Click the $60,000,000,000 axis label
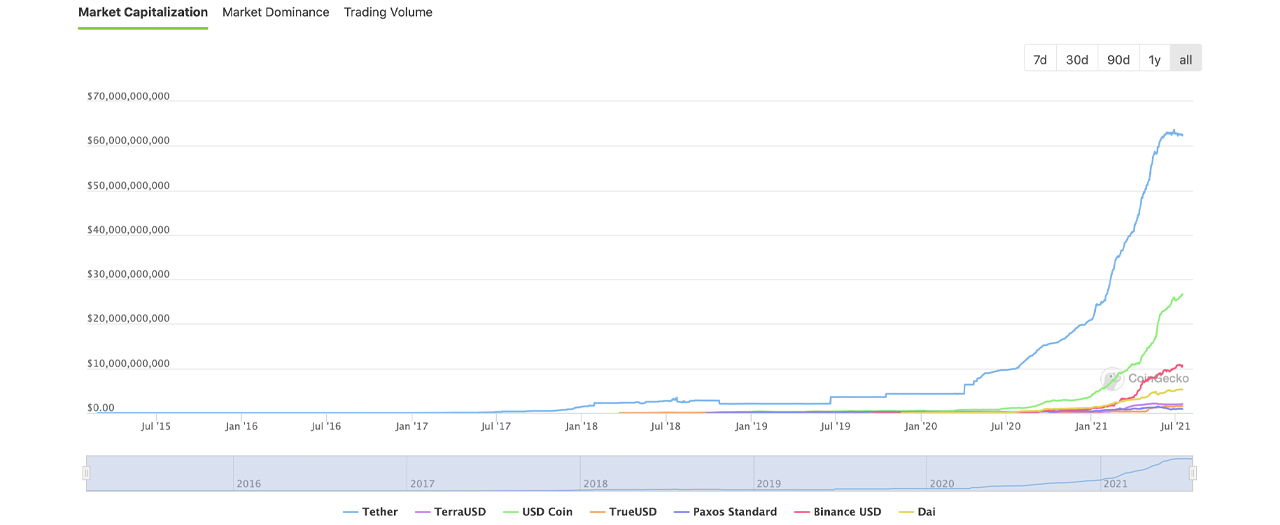Image resolution: width=1280 pixels, height=525 pixels. [x=129, y=141]
